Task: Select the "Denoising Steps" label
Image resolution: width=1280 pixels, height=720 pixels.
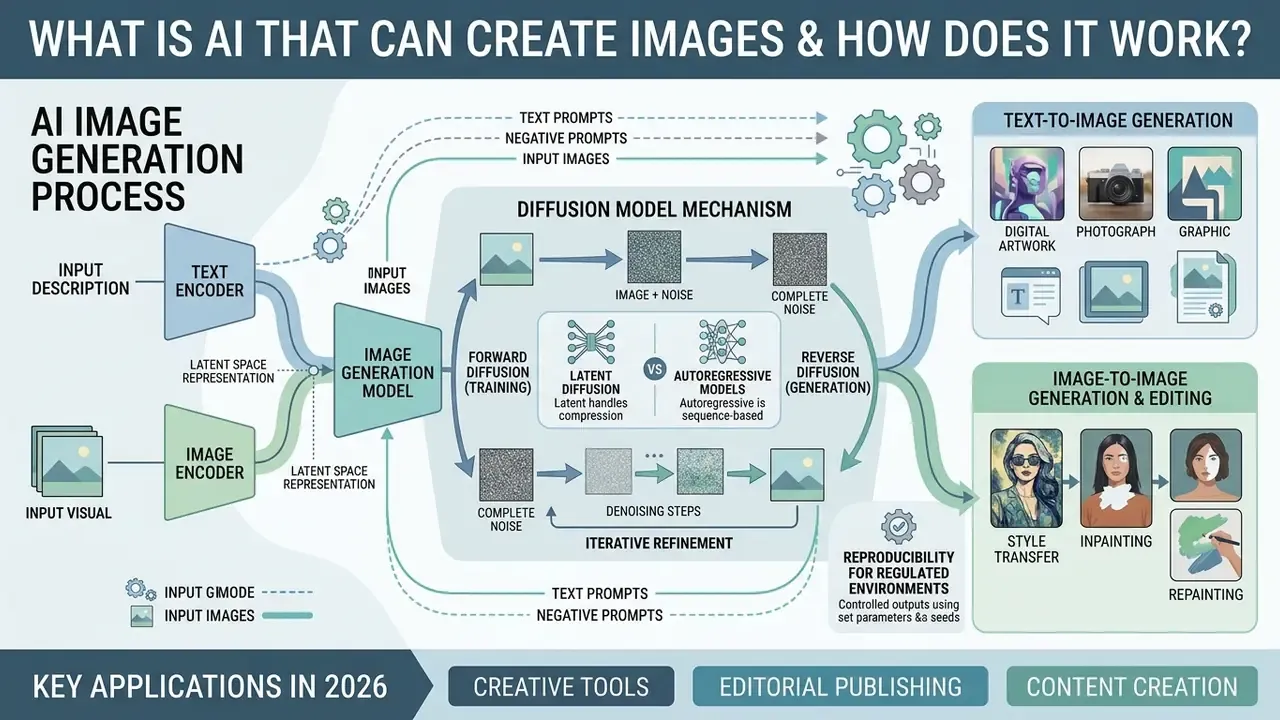Action: pos(654,511)
